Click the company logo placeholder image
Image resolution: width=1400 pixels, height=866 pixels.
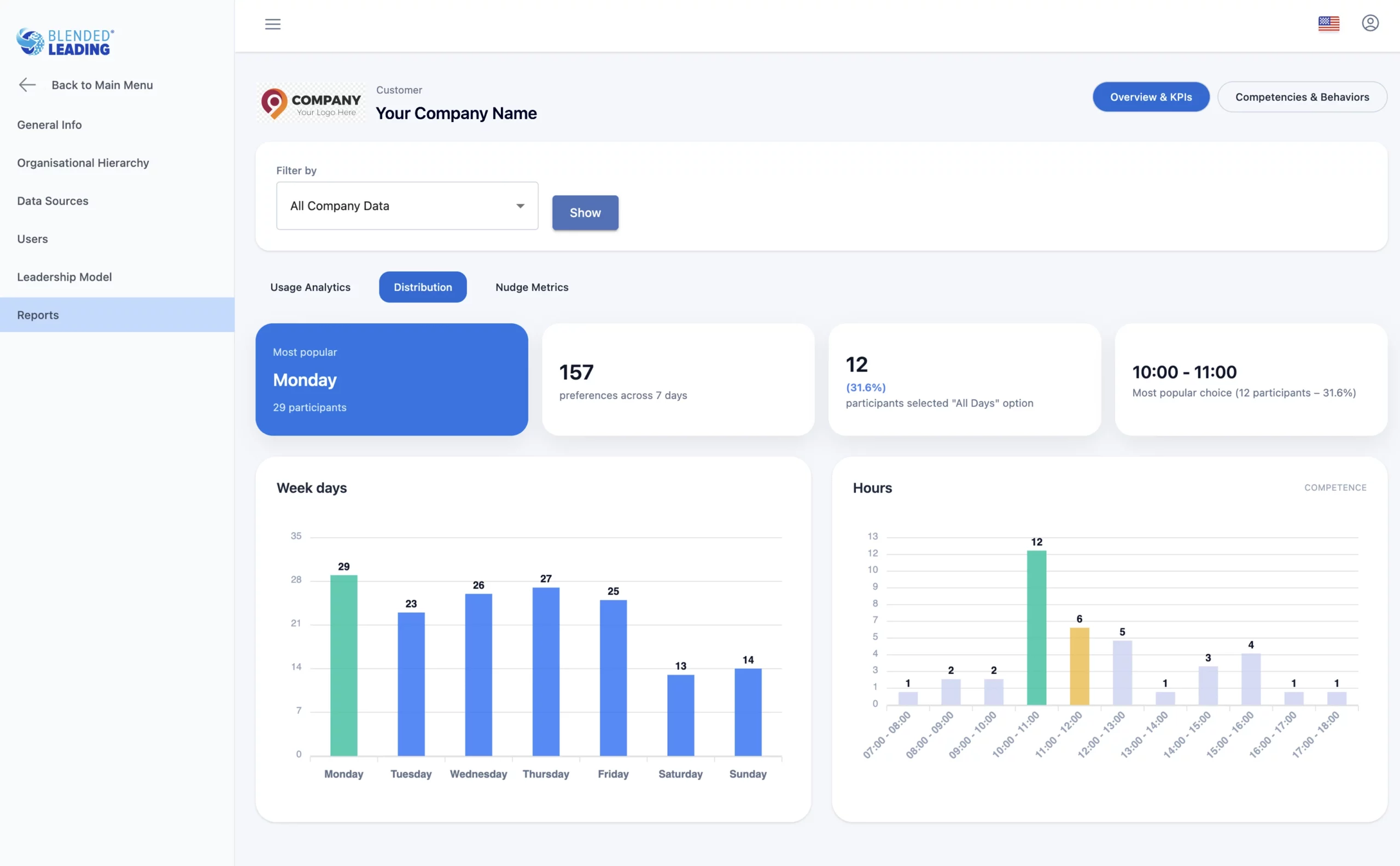point(311,103)
